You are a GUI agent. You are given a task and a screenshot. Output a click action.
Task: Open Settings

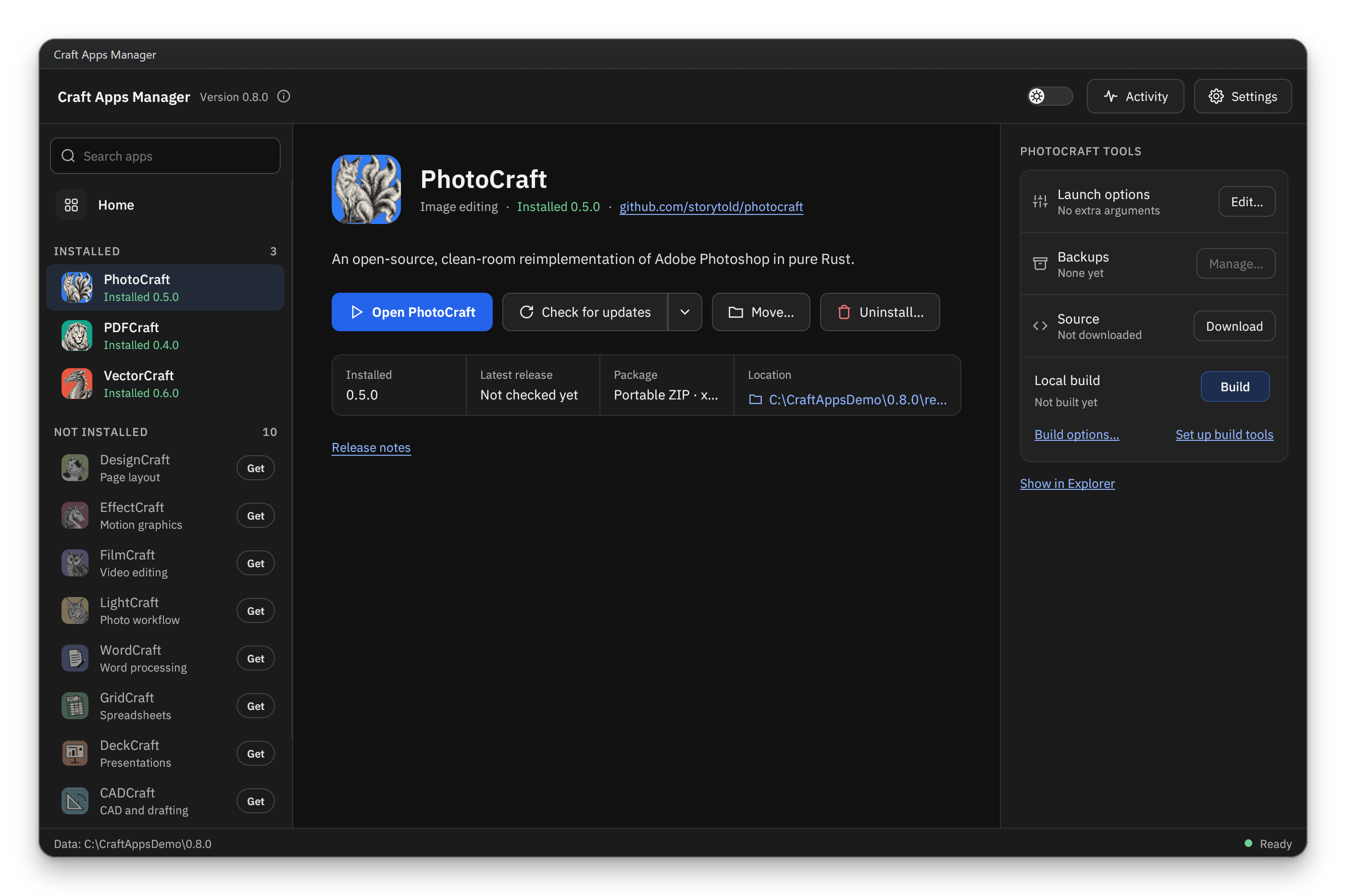(1242, 96)
